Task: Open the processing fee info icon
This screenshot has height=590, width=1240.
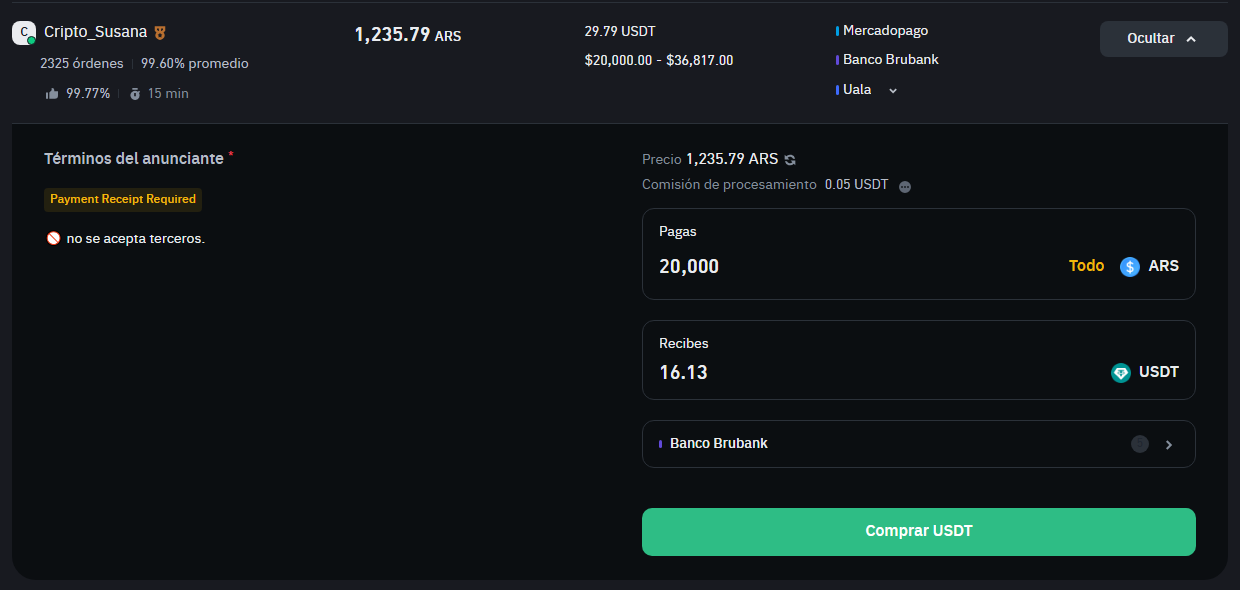Action: [x=905, y=186]
